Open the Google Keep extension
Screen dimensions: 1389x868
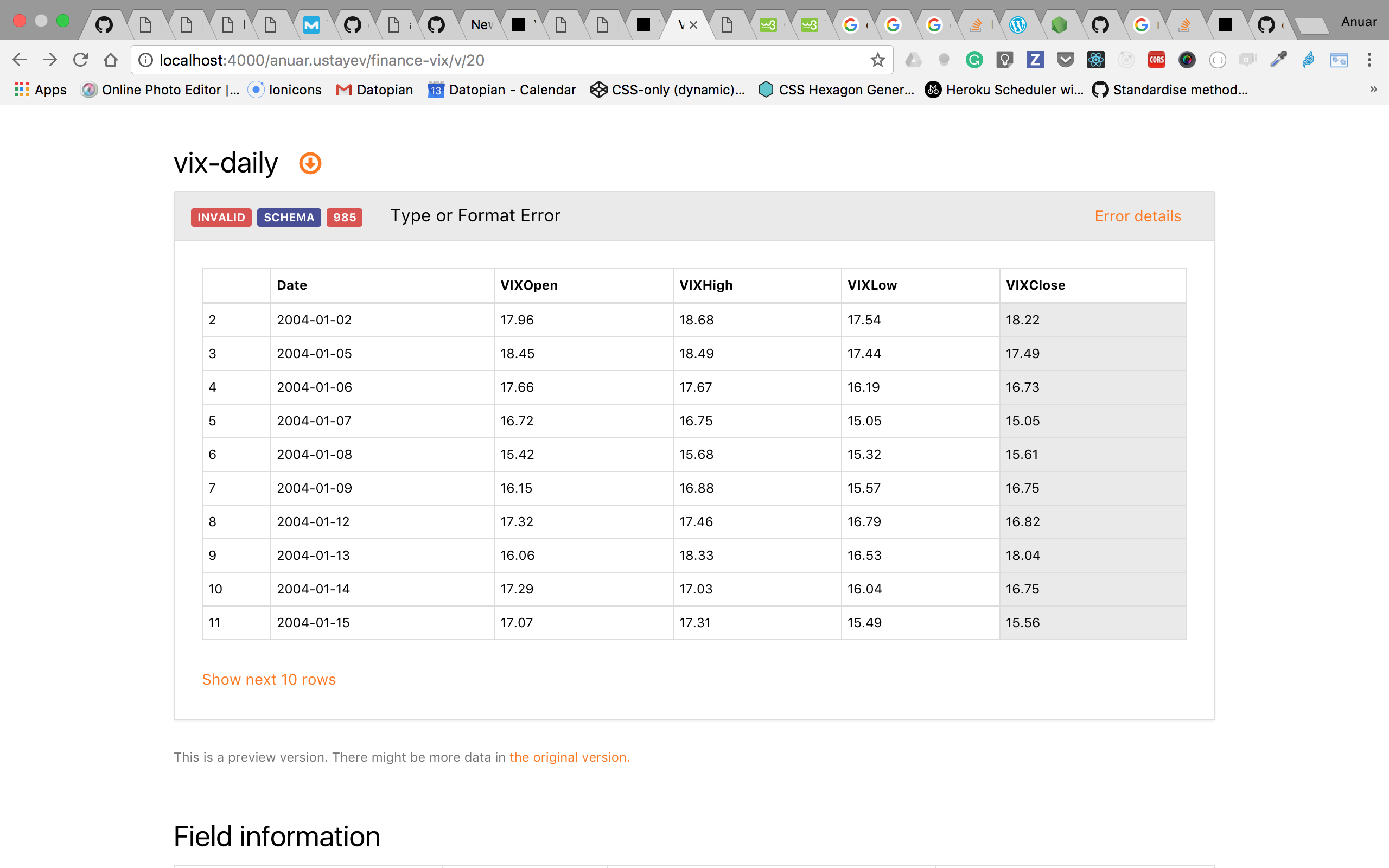(x=1004, y=60)
